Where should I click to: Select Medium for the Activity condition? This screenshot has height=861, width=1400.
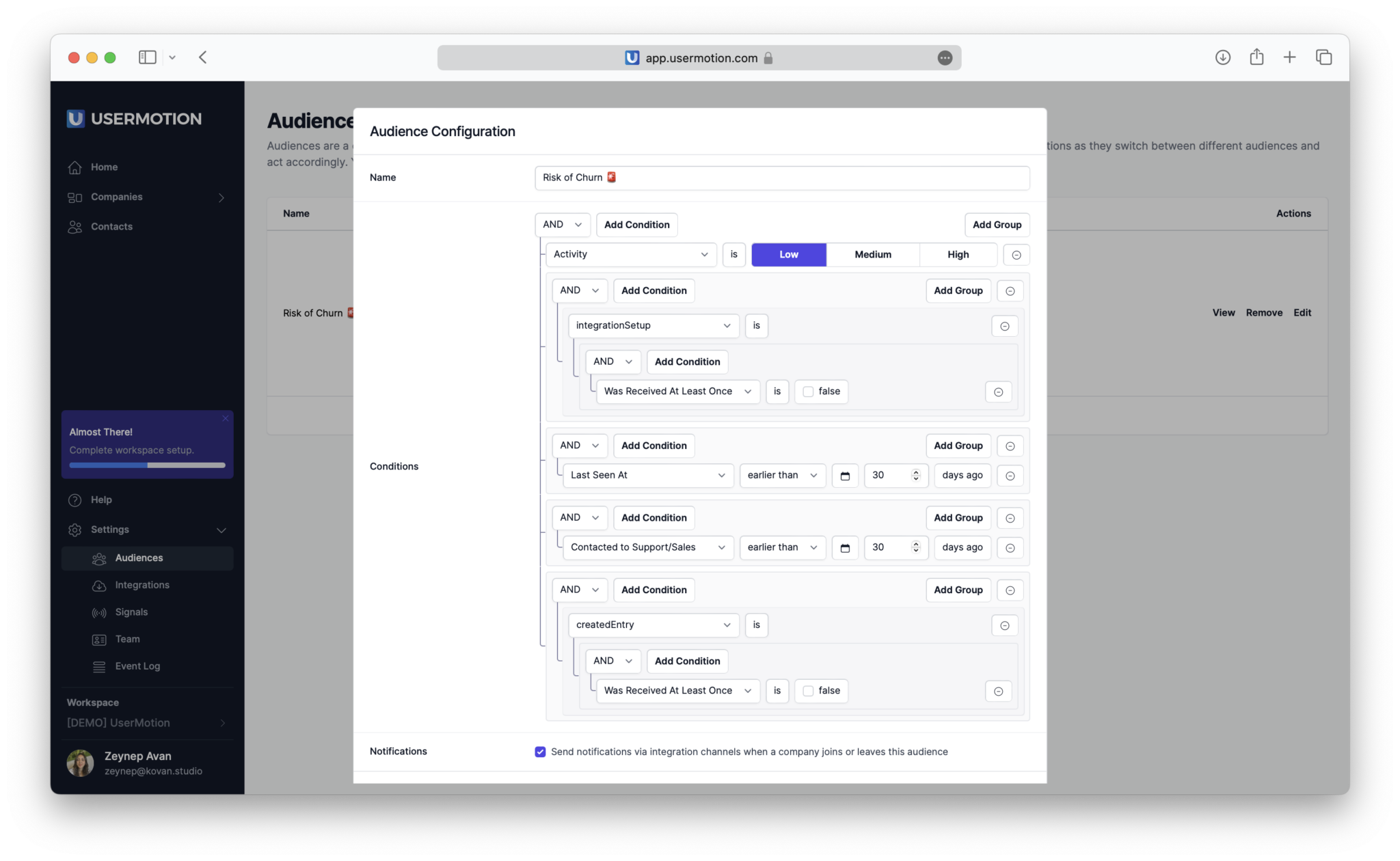coord(872,254)
